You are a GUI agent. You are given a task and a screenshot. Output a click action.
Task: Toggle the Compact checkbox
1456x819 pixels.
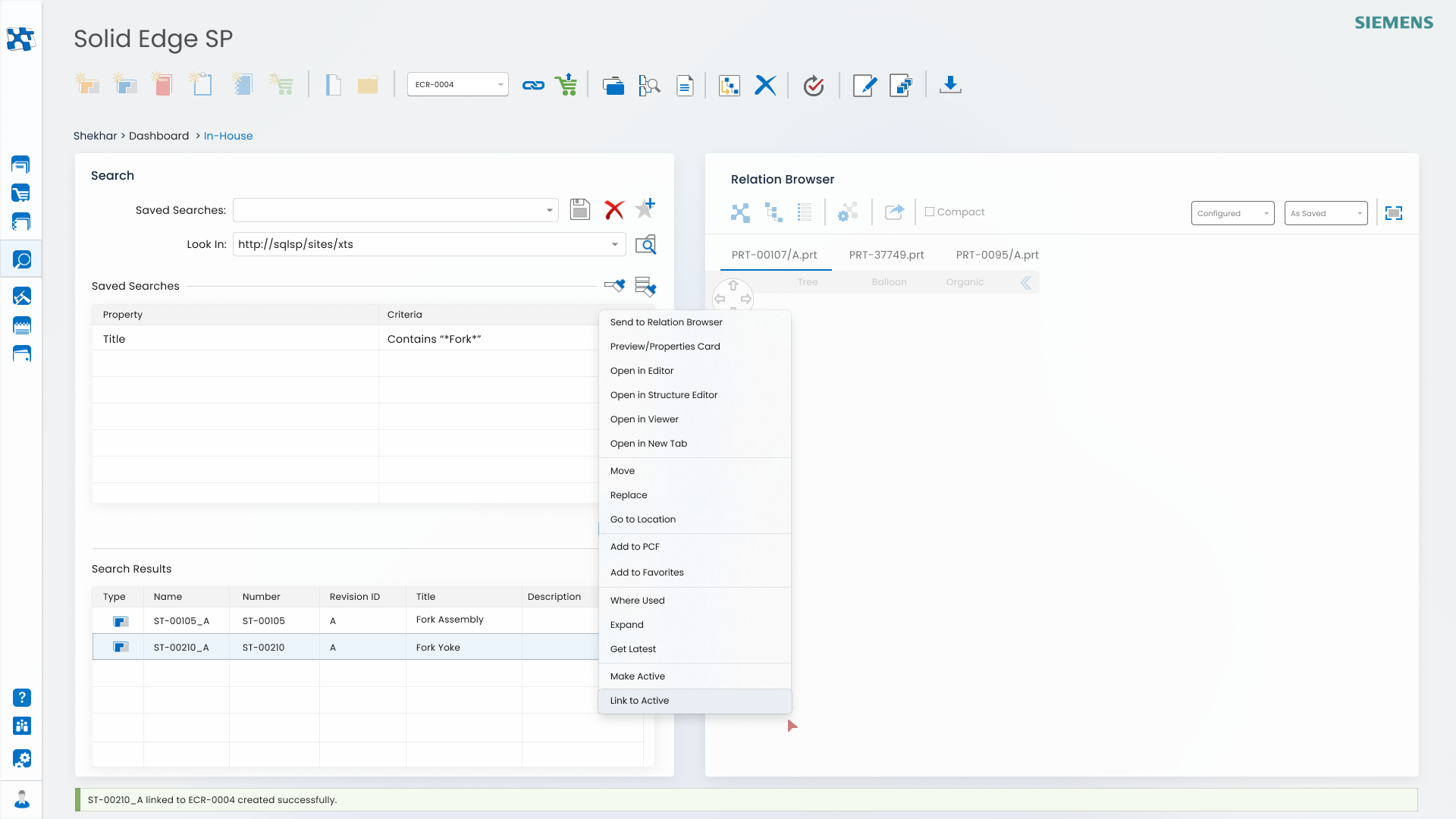point(930,212)
